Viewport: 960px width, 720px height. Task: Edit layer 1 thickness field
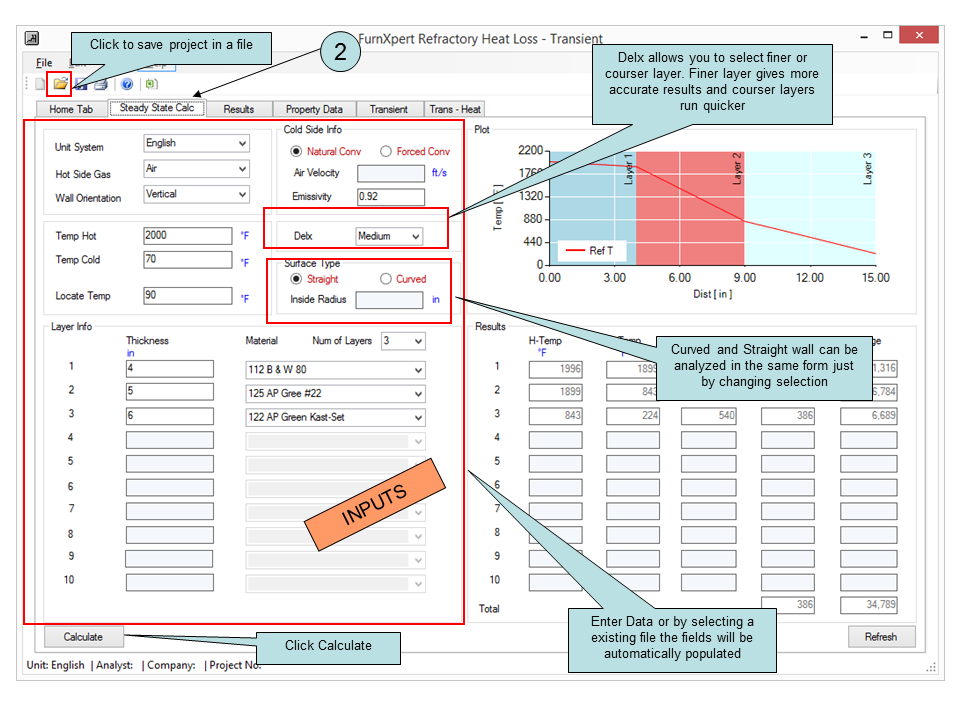point(170,369)
